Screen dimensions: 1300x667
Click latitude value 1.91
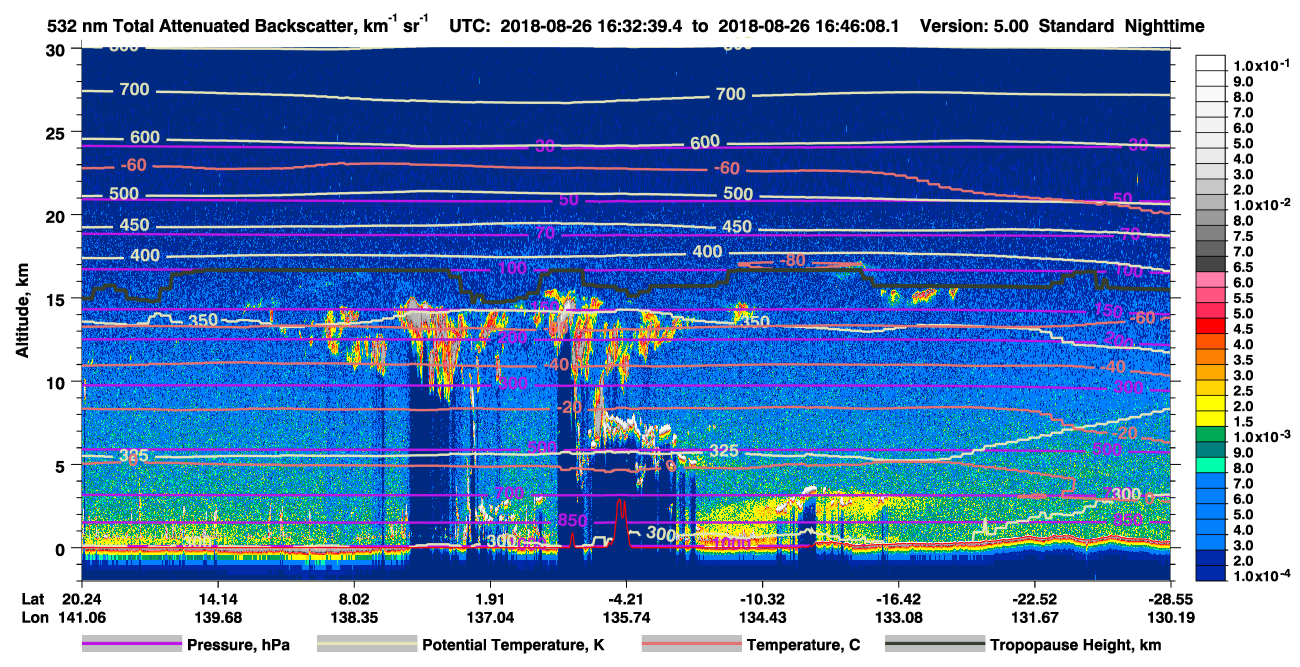point(489,599)
